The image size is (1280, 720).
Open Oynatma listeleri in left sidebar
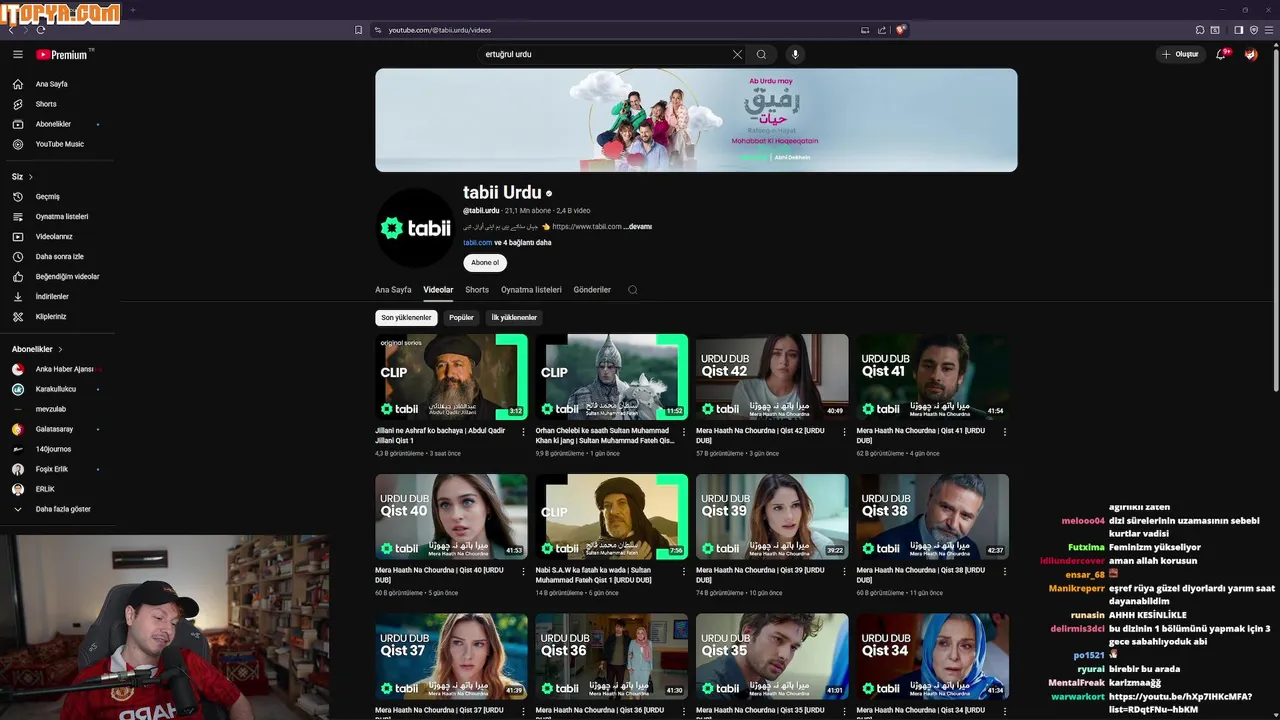(60, 217)
